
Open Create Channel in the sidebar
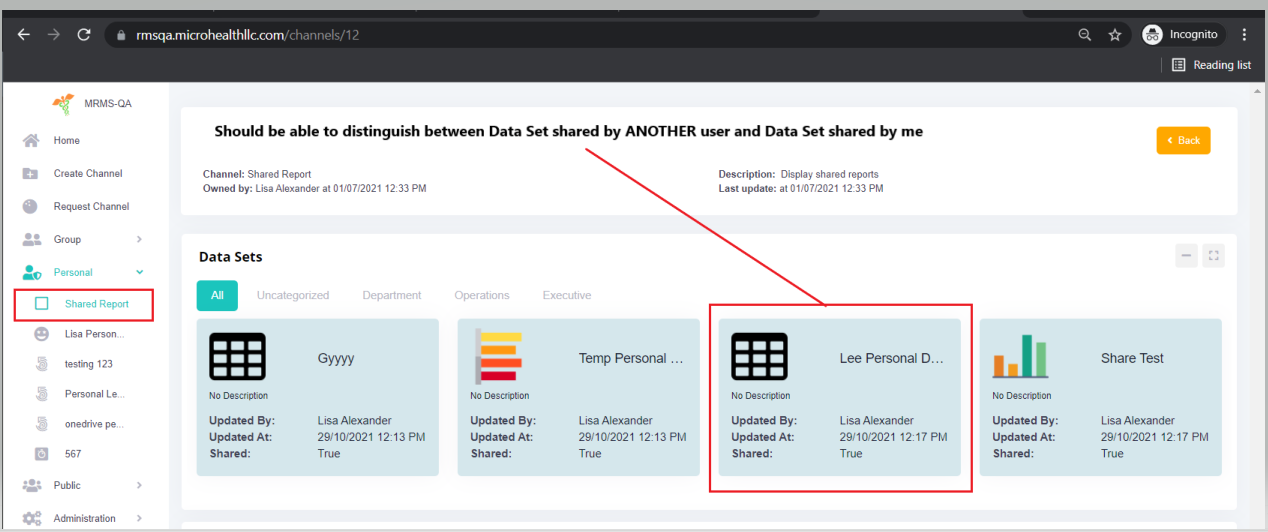(x=88, y=173)
